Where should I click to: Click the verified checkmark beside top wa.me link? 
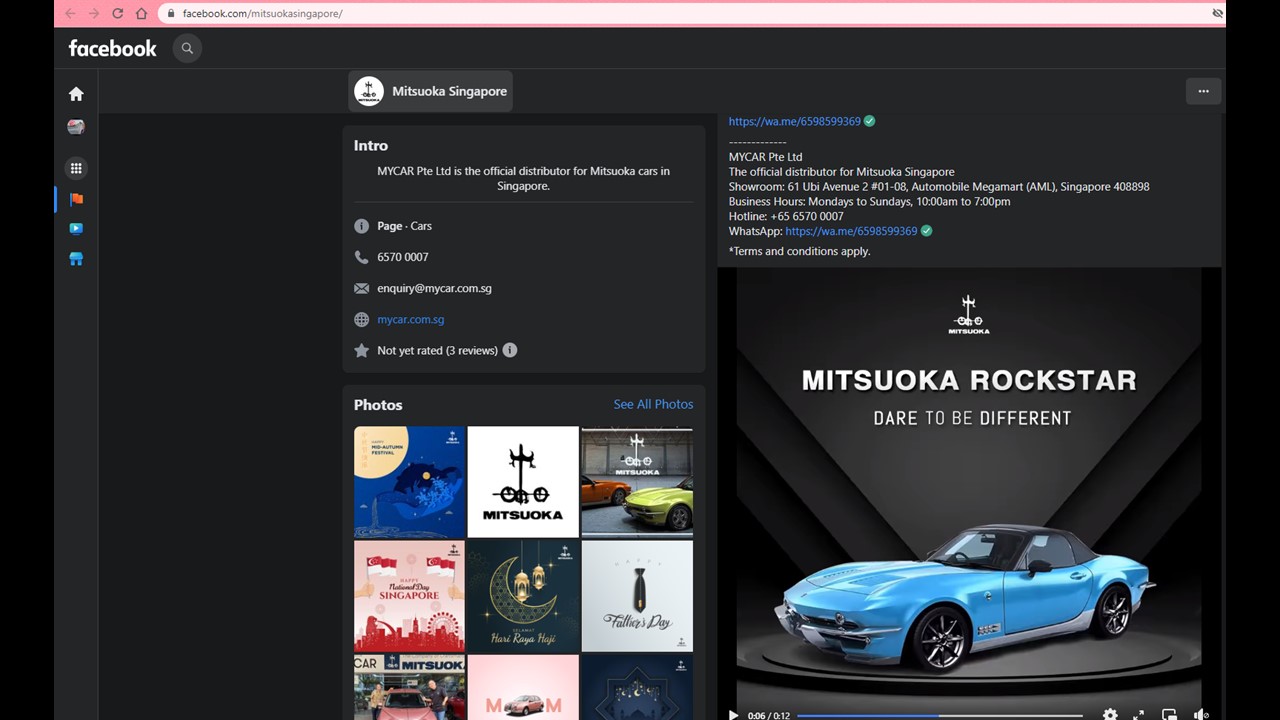[869, 121]
